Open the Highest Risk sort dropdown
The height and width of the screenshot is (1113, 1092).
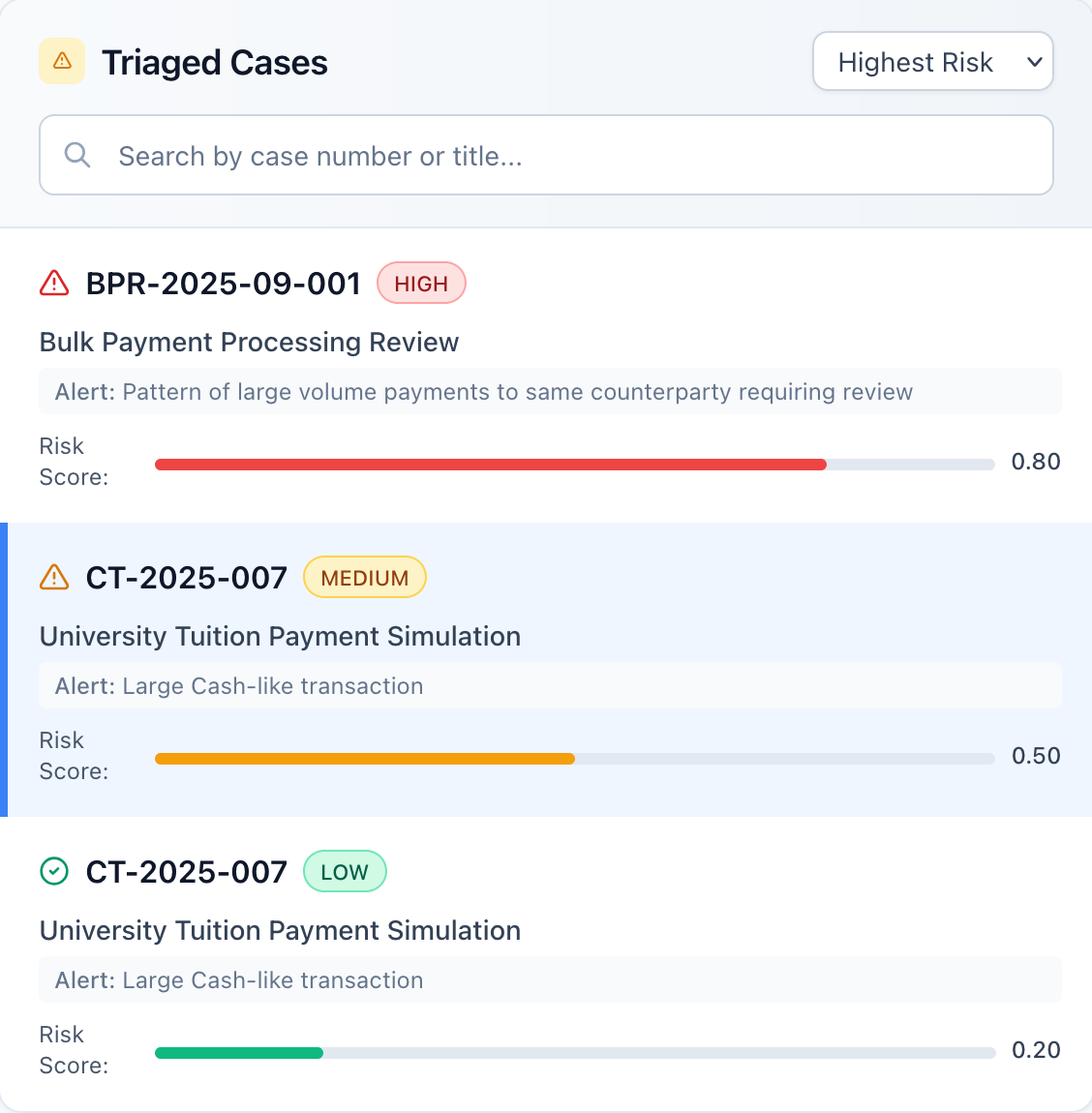932,61
